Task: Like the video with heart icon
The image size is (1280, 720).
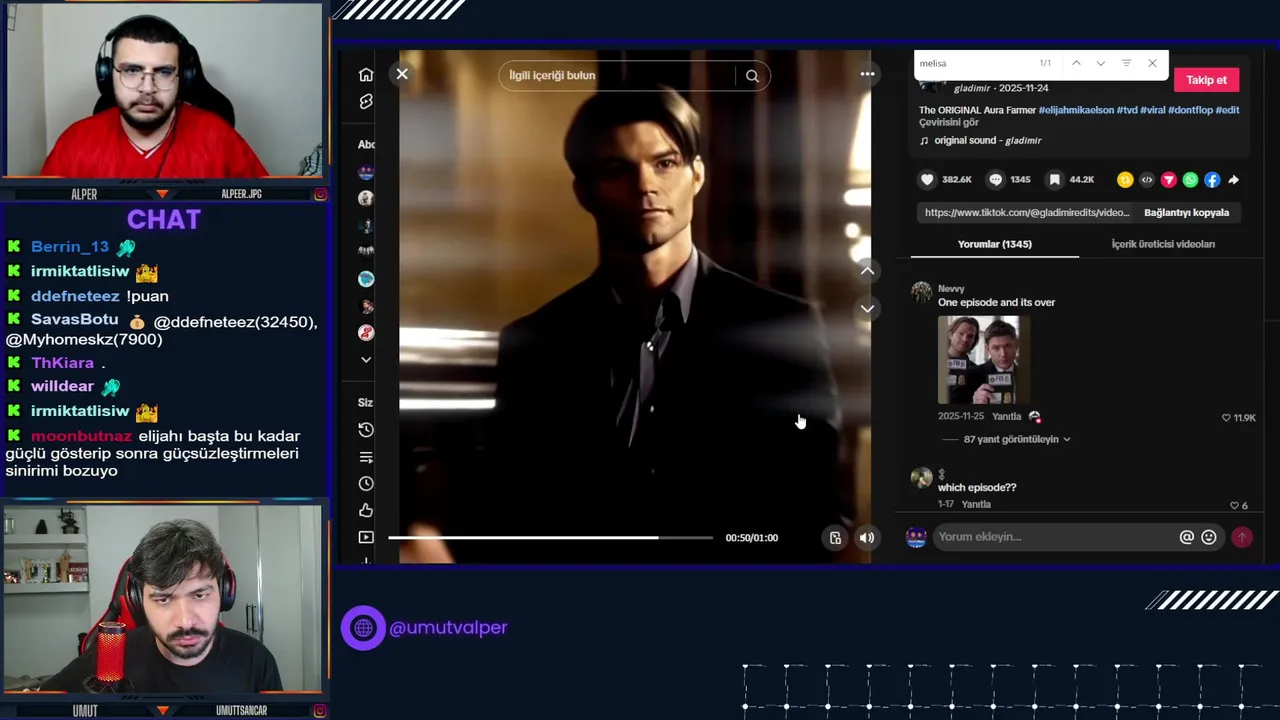Action: (x=927, y=180)
